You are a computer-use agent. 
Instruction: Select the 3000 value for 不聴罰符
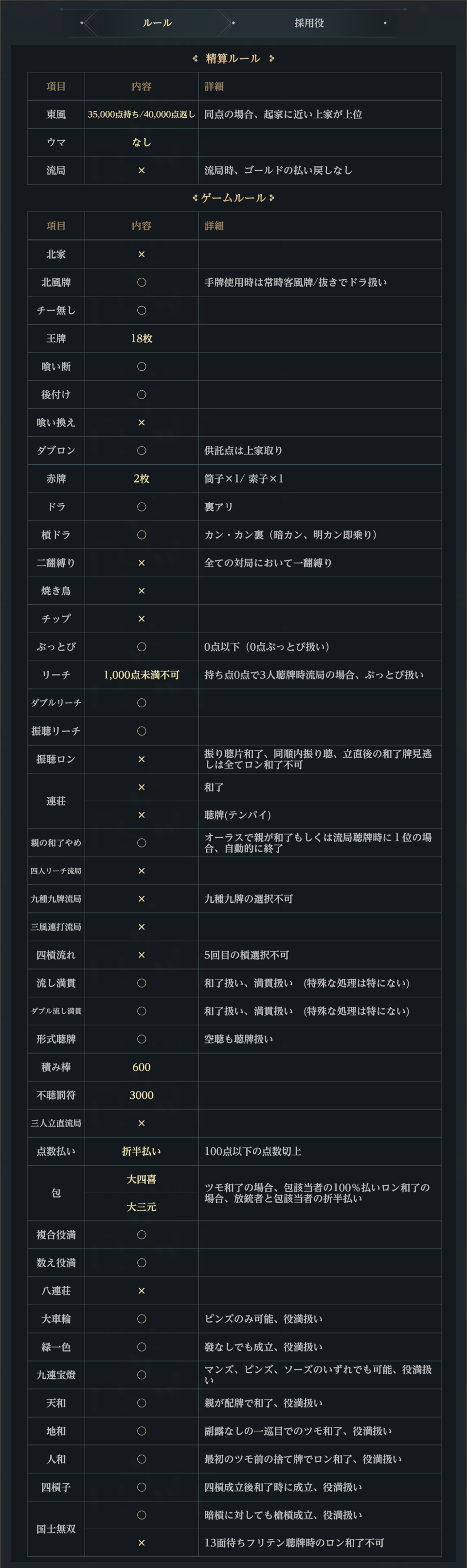(141, 1095)
